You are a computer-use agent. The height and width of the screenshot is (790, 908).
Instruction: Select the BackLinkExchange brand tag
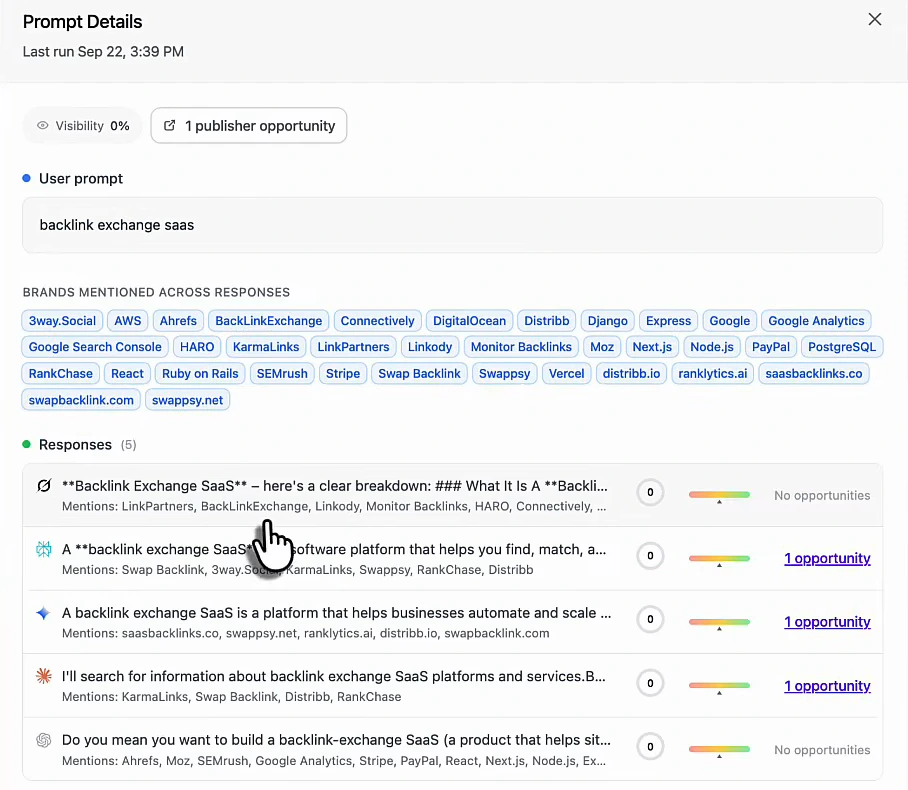[x=268, y=321]
